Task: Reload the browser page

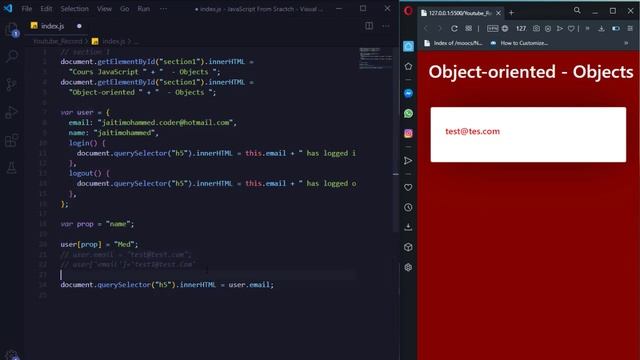Action: click(x=454, y=28)
